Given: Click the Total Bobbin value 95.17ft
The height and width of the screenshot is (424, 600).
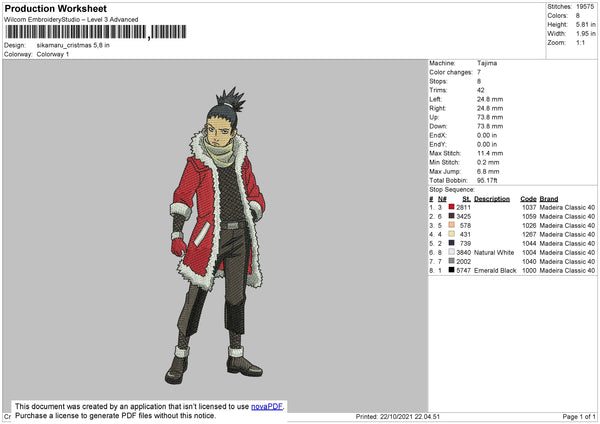Looking at the screenshot, I should pos(487,180).
